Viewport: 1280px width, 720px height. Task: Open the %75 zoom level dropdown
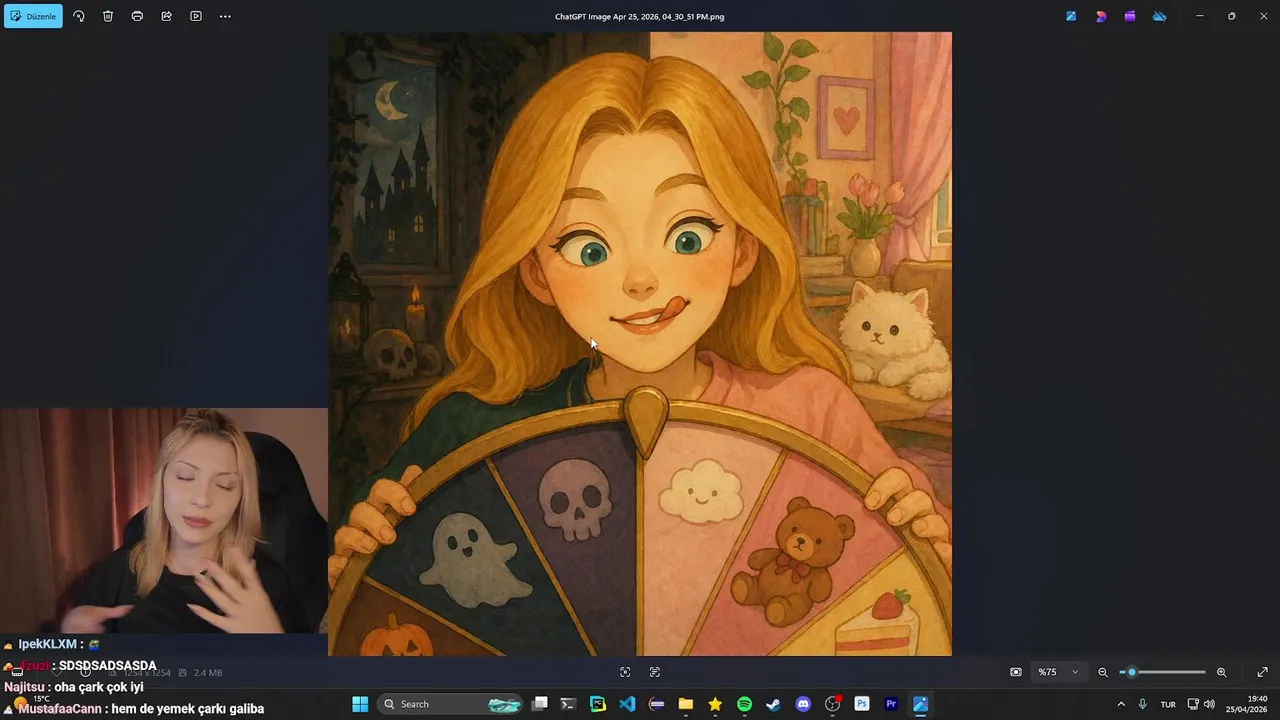(1058, 672)
